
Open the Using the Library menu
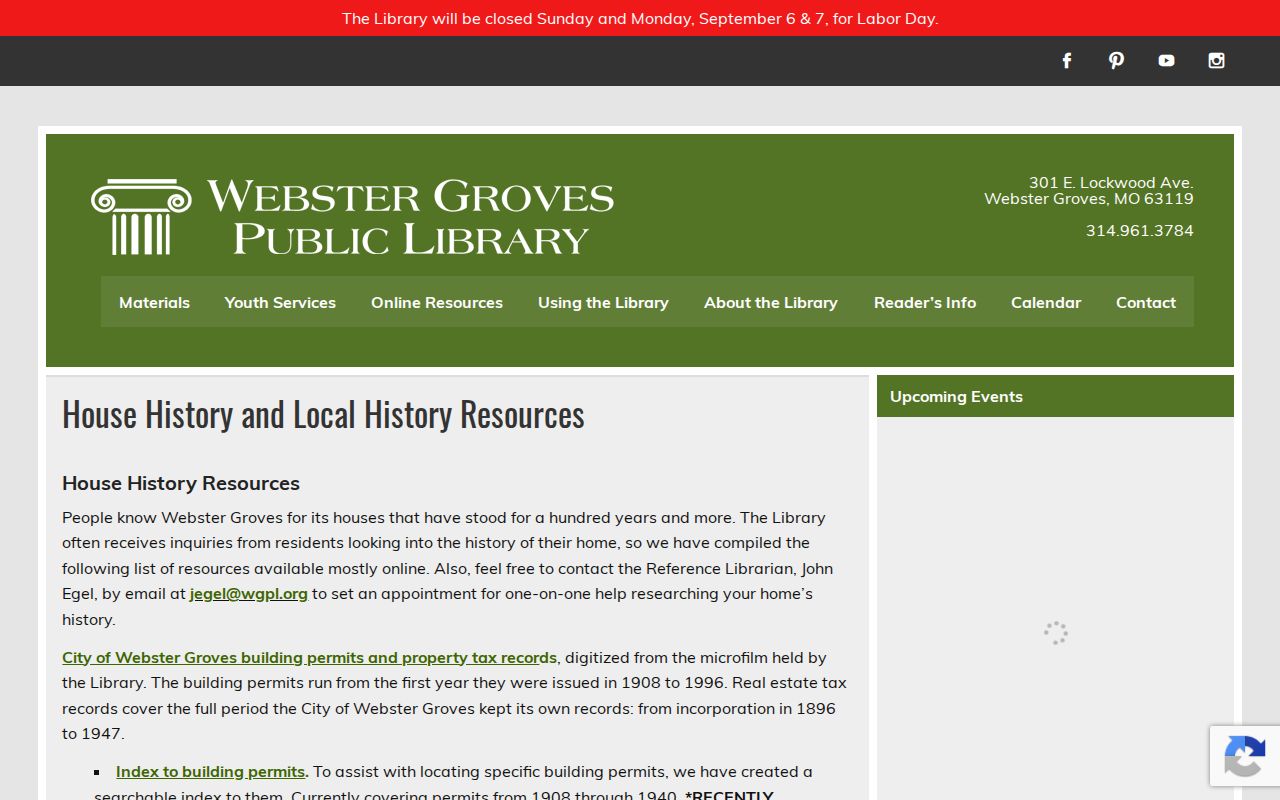point(603,302)
